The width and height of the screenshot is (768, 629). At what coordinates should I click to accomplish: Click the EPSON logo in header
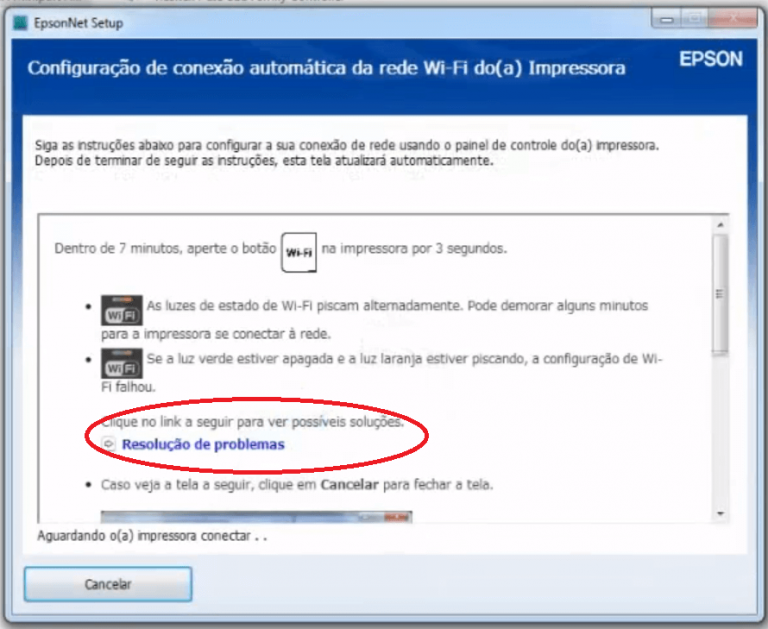pos(711,59)
